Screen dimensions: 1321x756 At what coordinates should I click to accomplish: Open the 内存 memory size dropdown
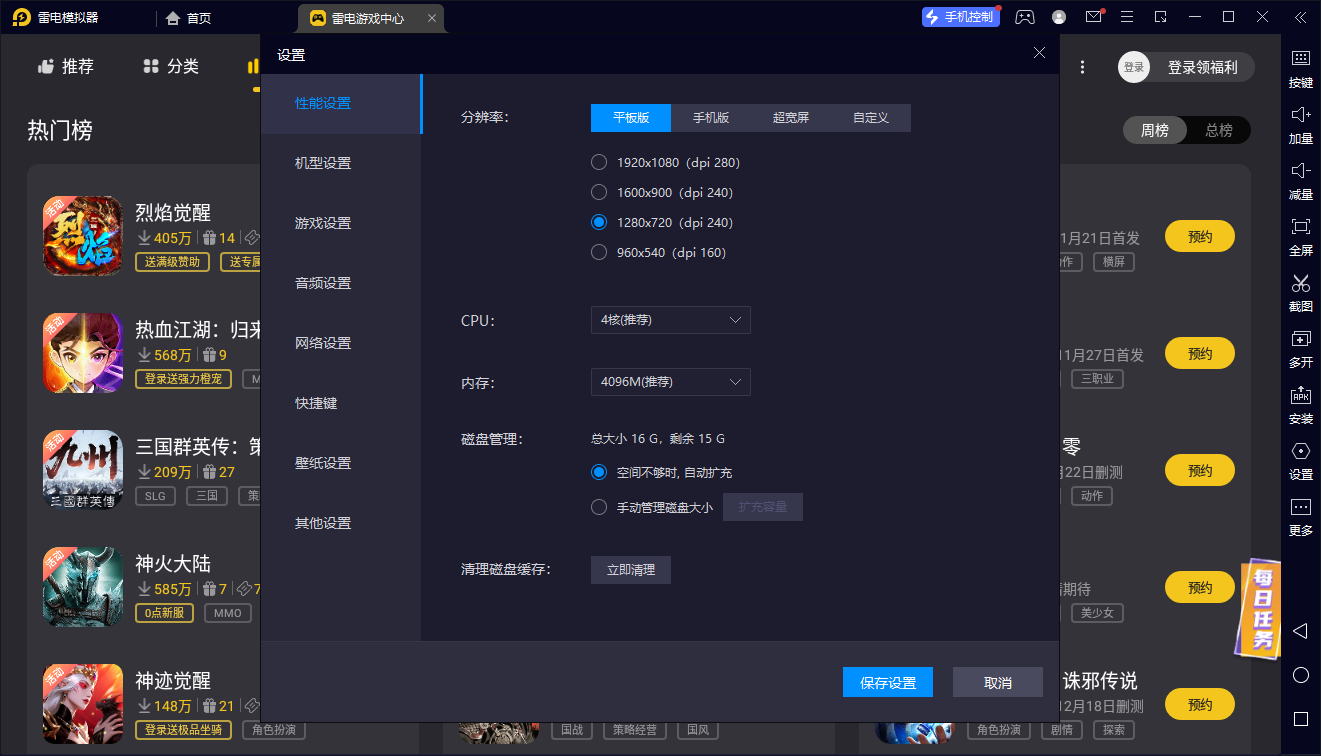pyautogui.click(x=670, y=382)
